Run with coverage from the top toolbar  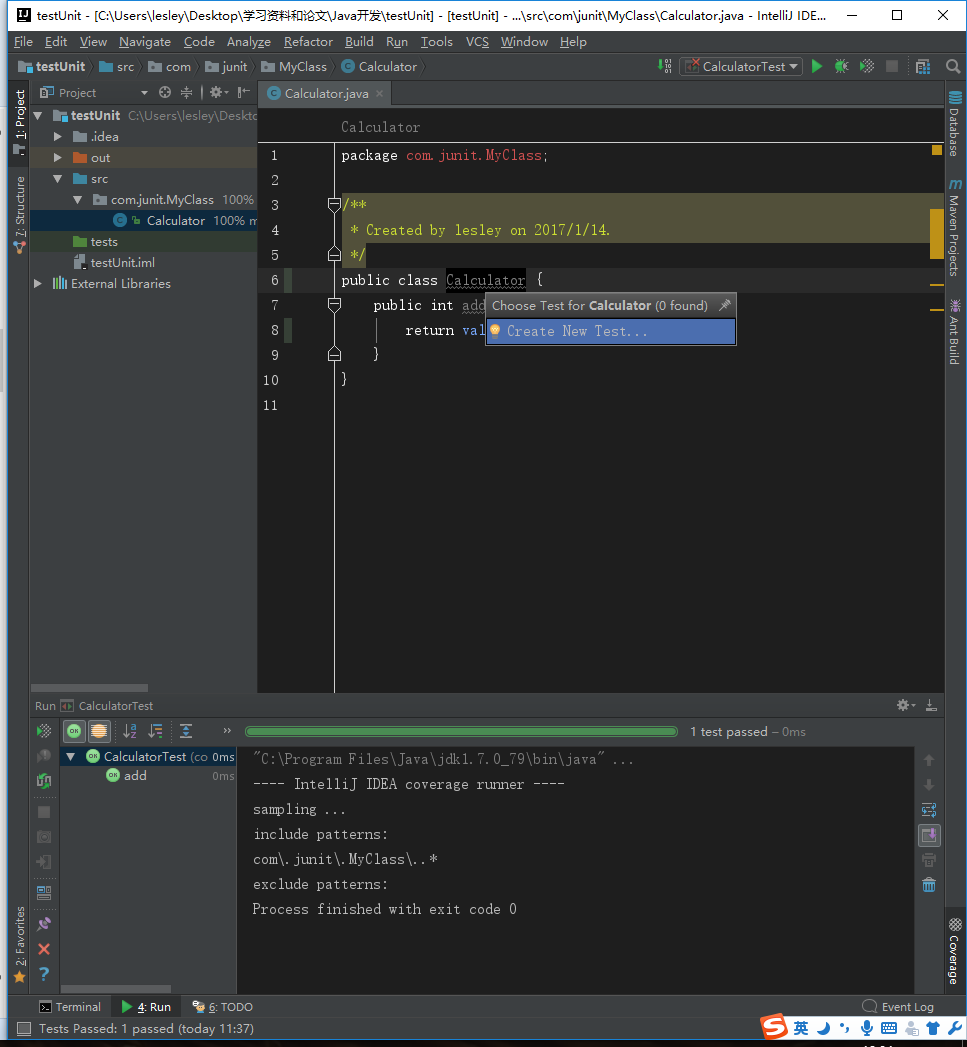click(867, 66)
